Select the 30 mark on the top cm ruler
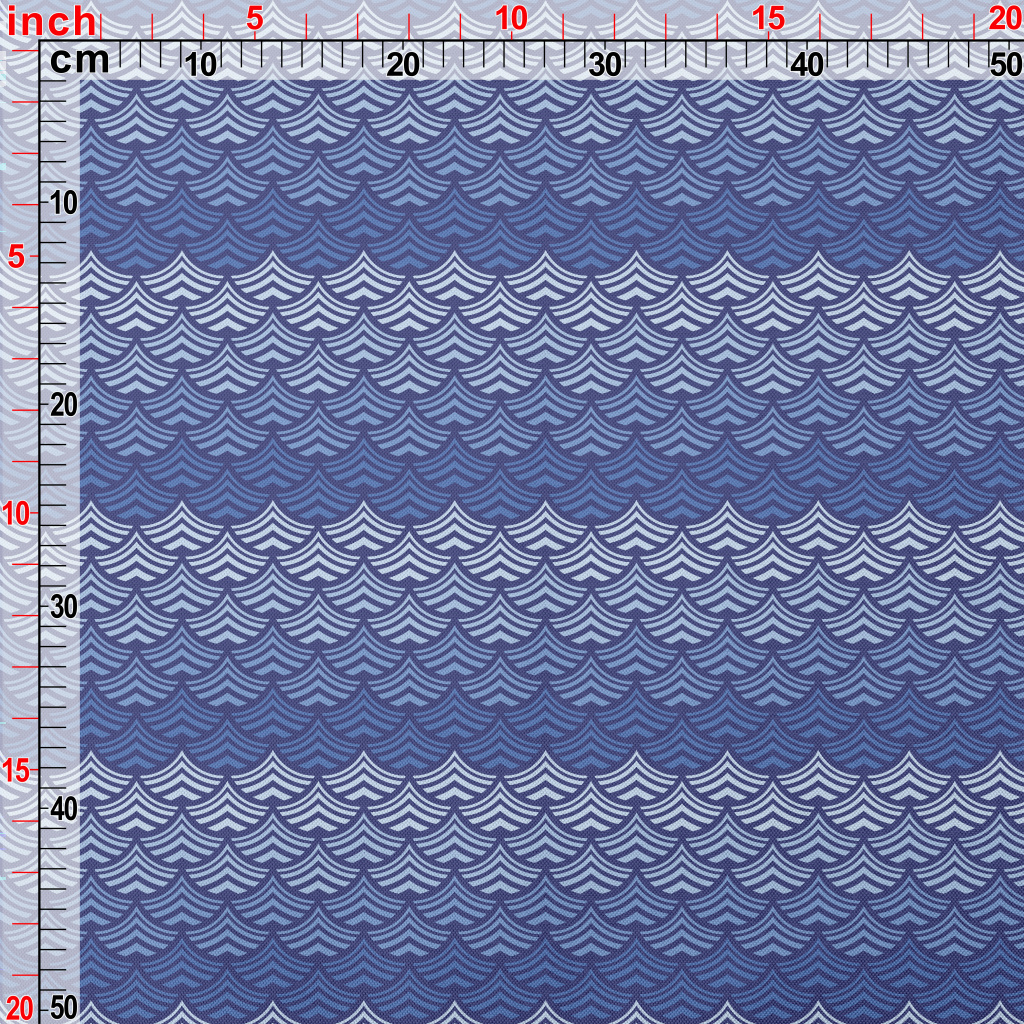 coord(605,65)
